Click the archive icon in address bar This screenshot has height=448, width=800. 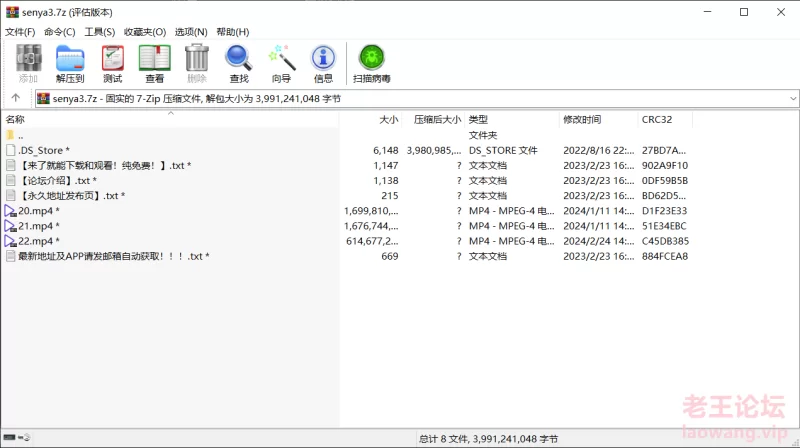tap(43, 98)
